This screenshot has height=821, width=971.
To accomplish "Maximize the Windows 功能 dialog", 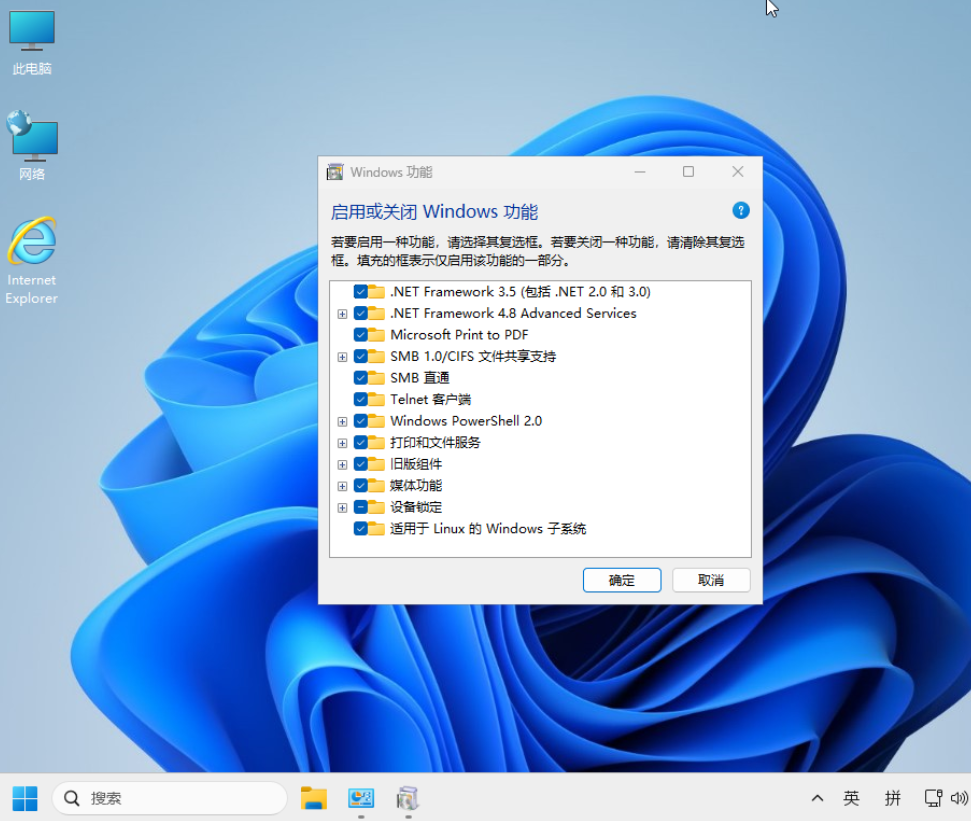I will tap(688, 172).
